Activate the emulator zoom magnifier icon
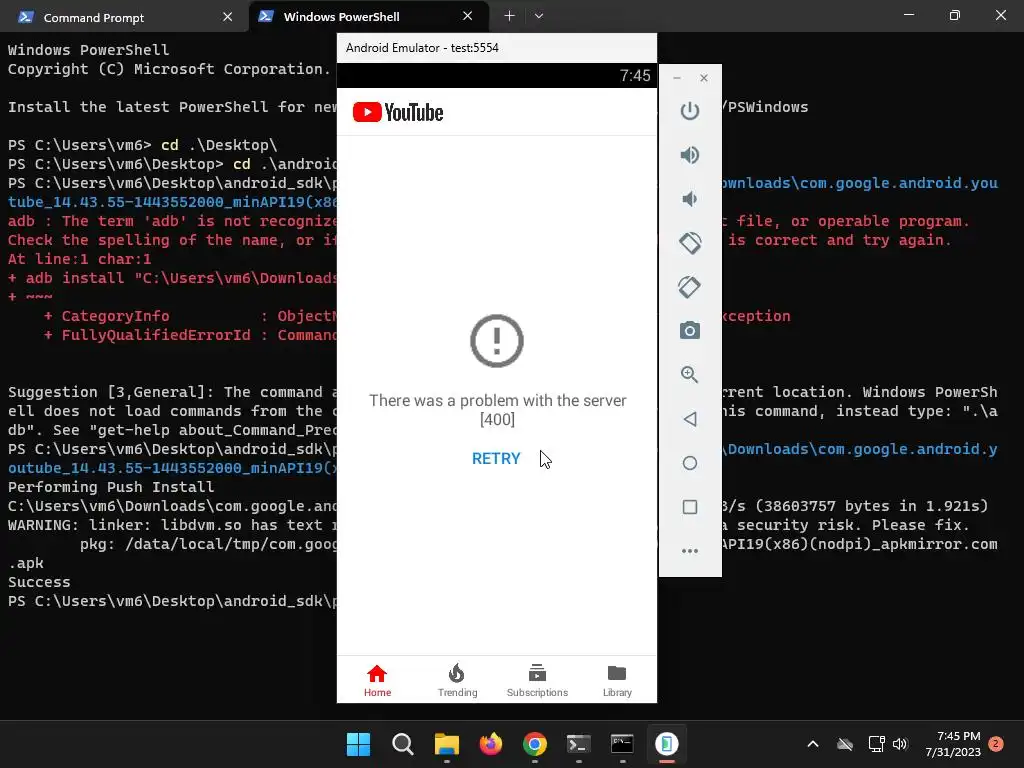Screen dimensions: 1024x768 pos(690,374)
